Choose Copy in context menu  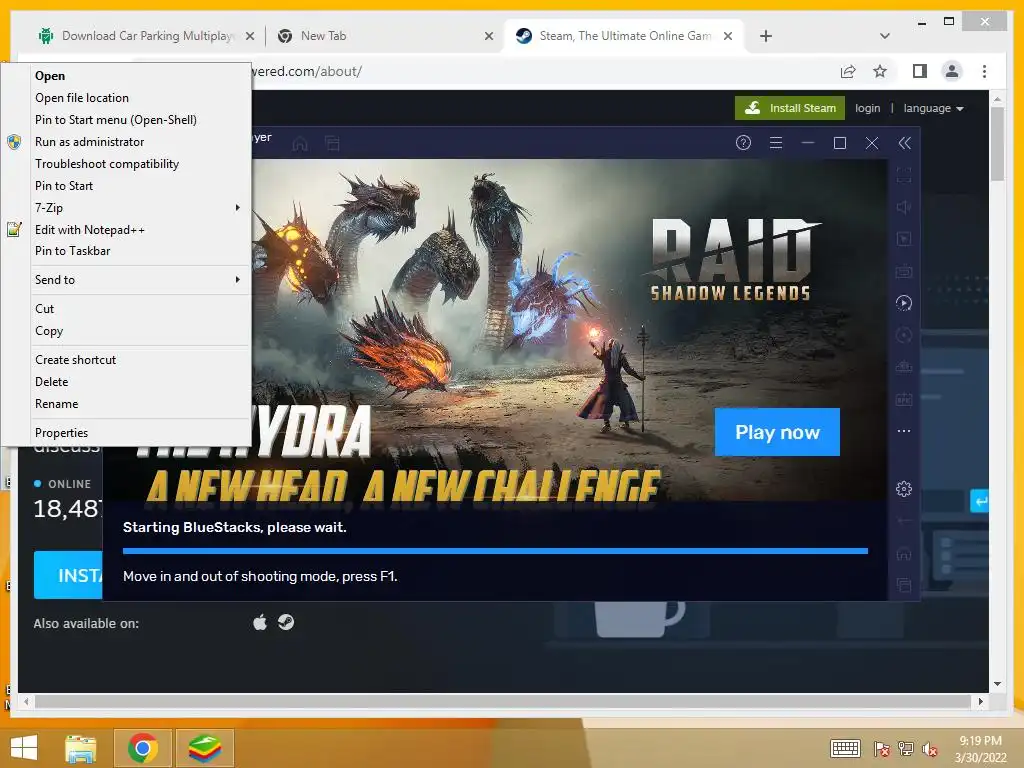click(x=140, y=331)
